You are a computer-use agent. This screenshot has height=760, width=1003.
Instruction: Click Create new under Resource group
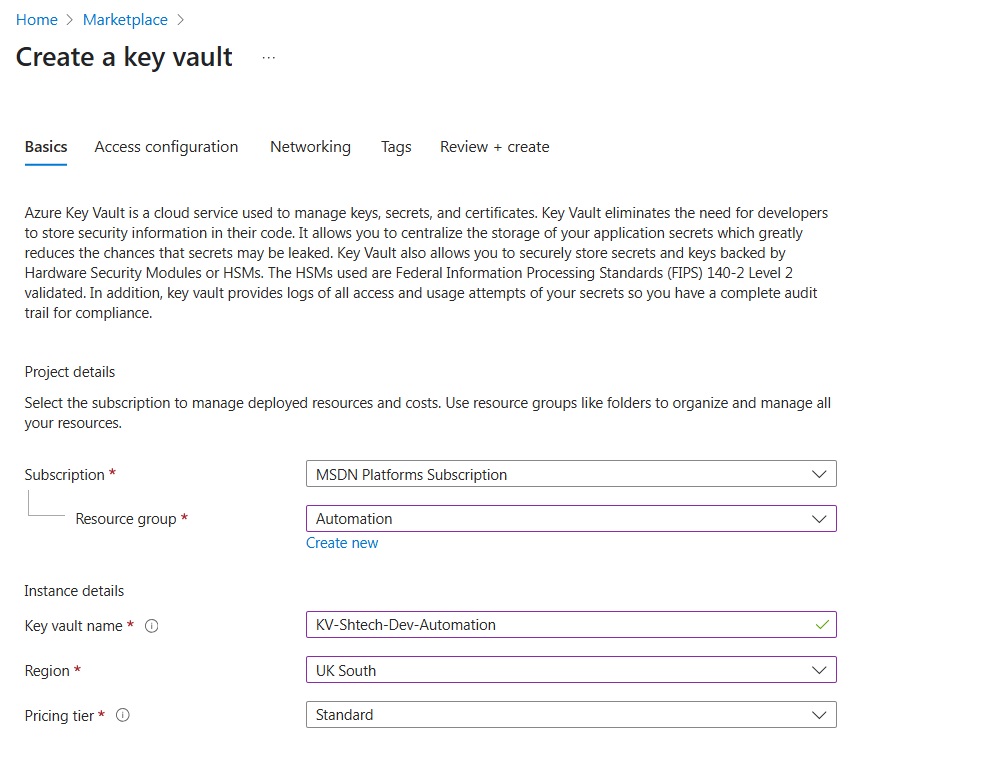[342, 542]
